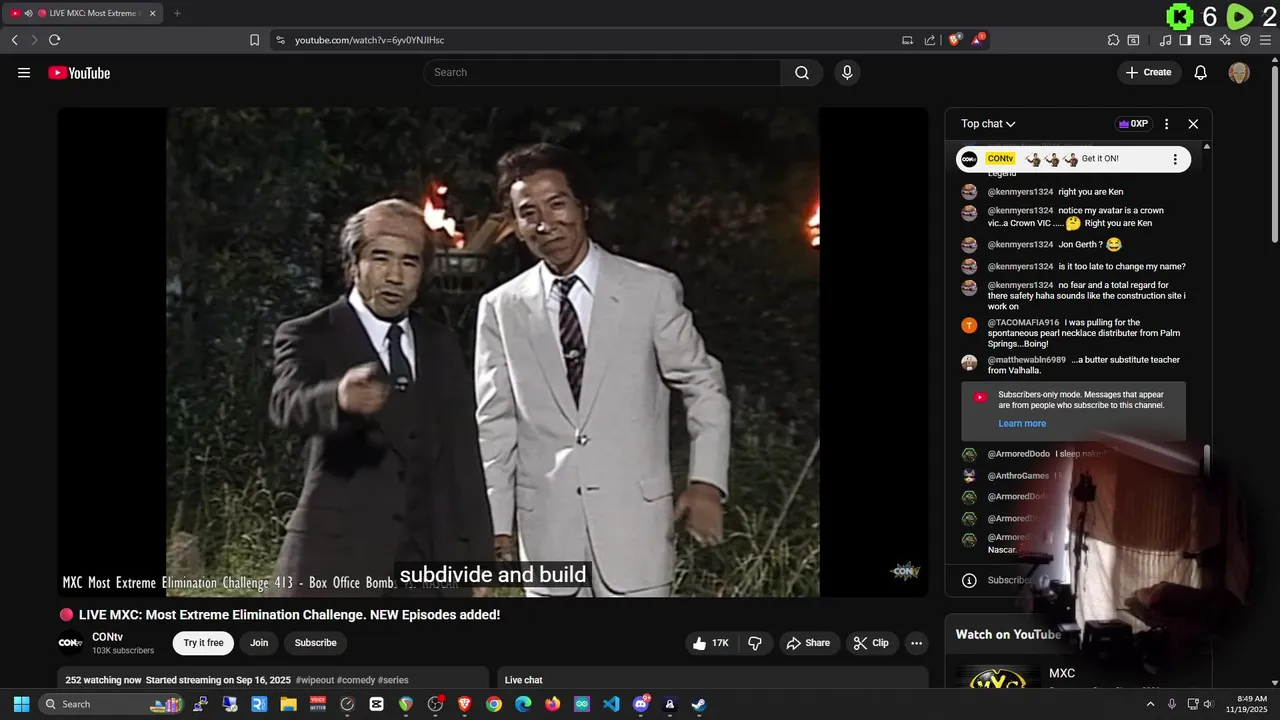Go back to previous page
Screen dimensions: 1280x720
(x=14, y=40)
